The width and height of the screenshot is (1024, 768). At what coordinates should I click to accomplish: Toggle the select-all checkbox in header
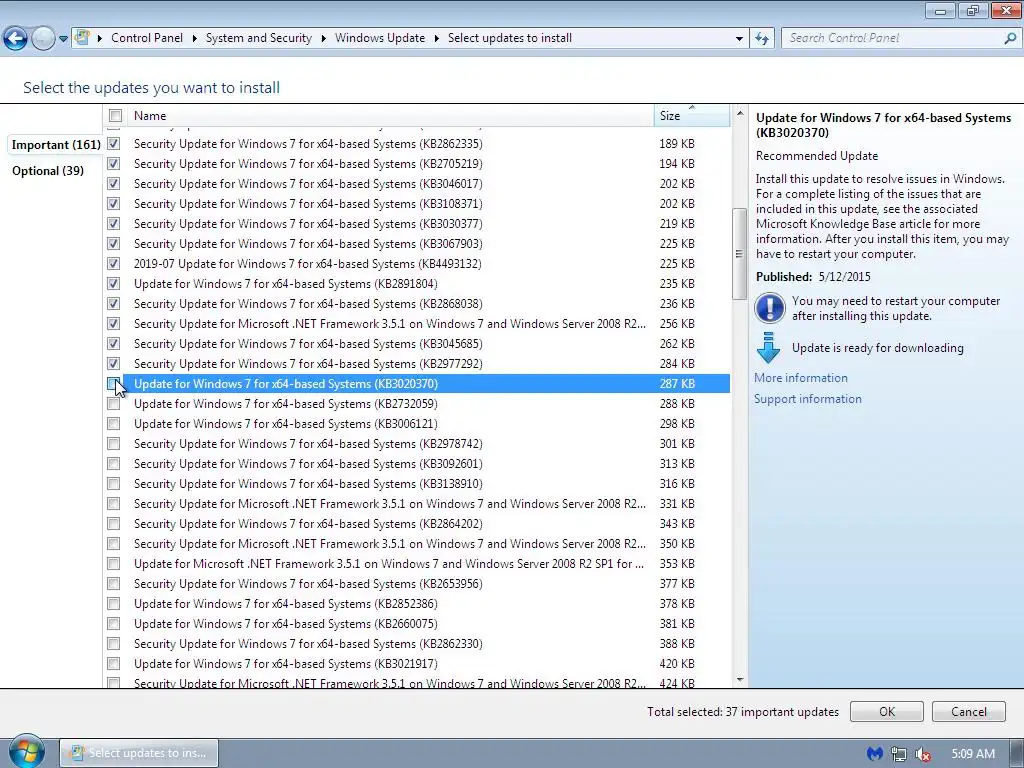(116, 116)
